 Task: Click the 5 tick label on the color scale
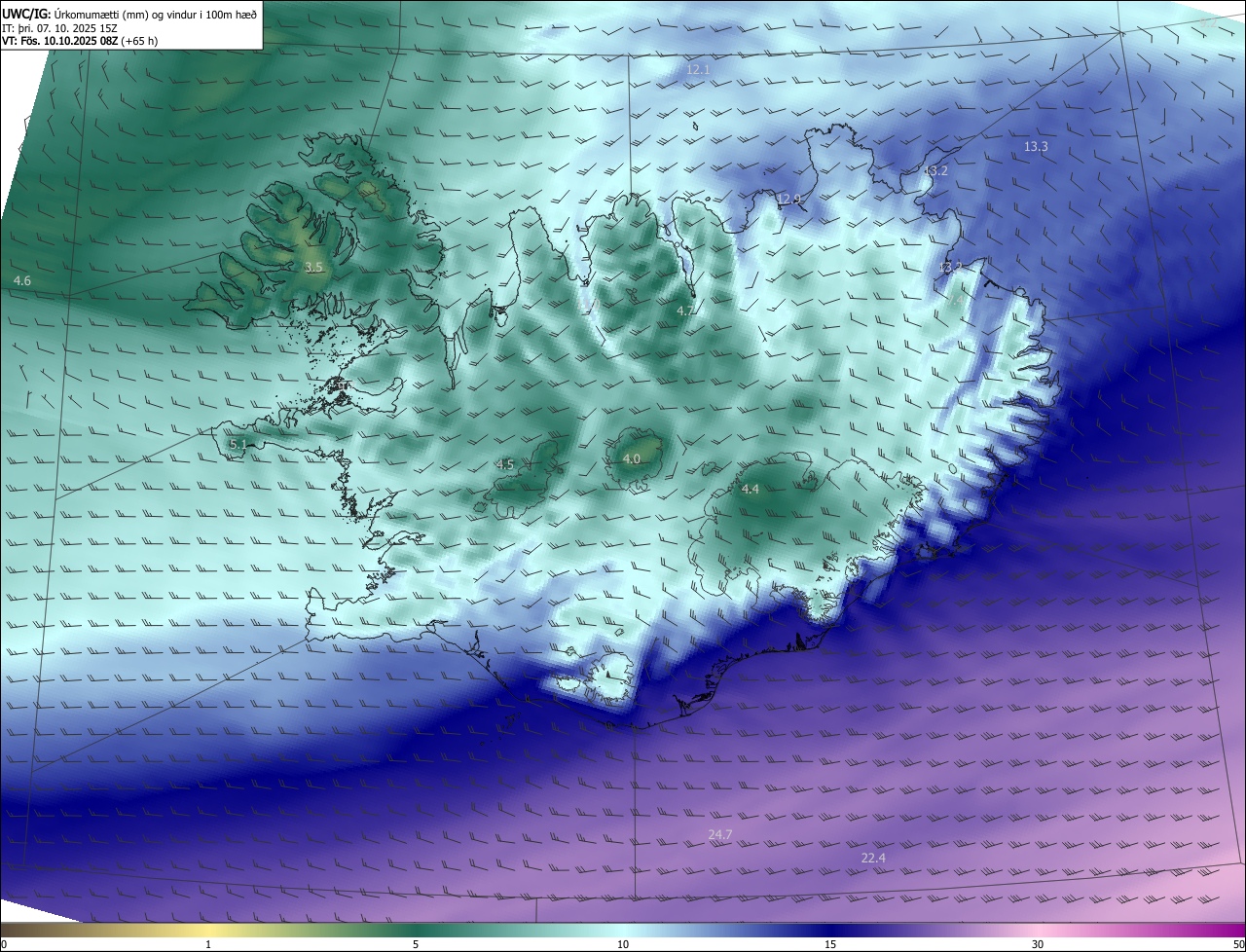(x=416, y=944)
